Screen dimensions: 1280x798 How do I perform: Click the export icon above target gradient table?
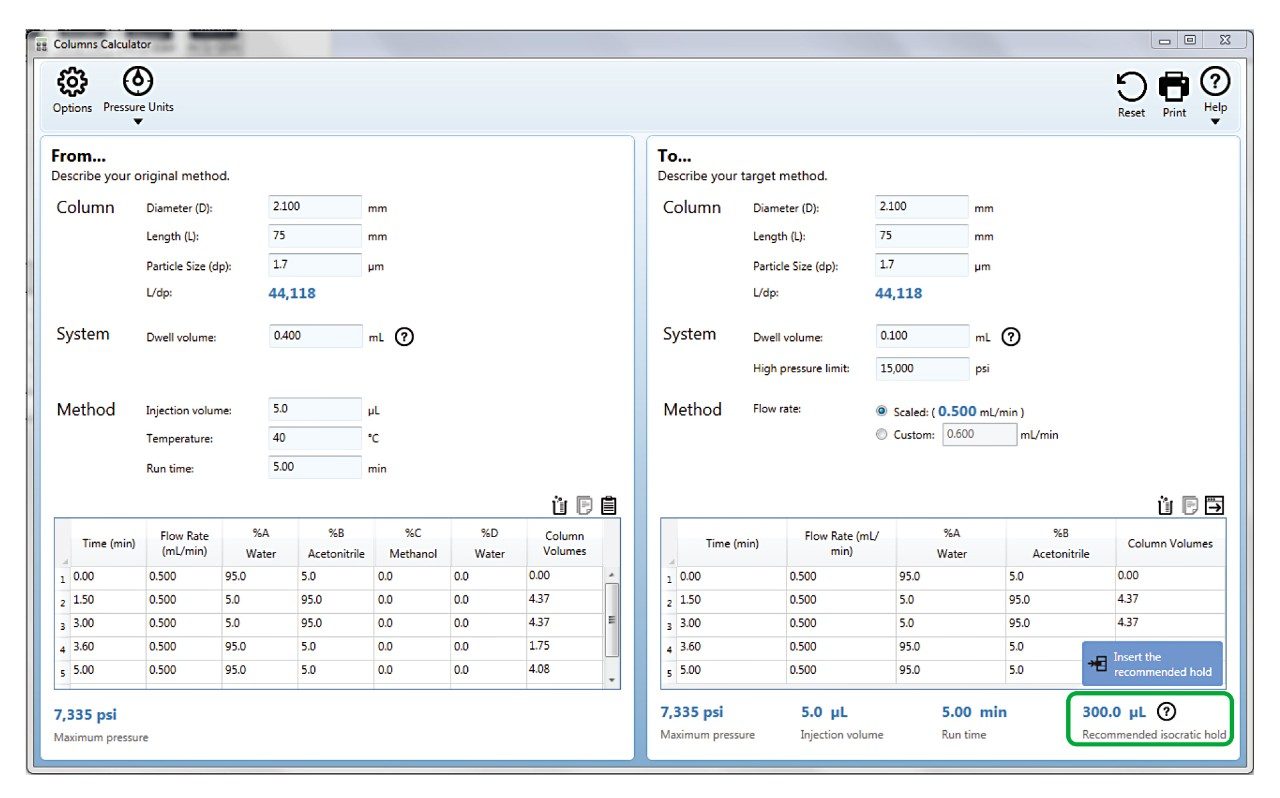[x=1215, y=506]
